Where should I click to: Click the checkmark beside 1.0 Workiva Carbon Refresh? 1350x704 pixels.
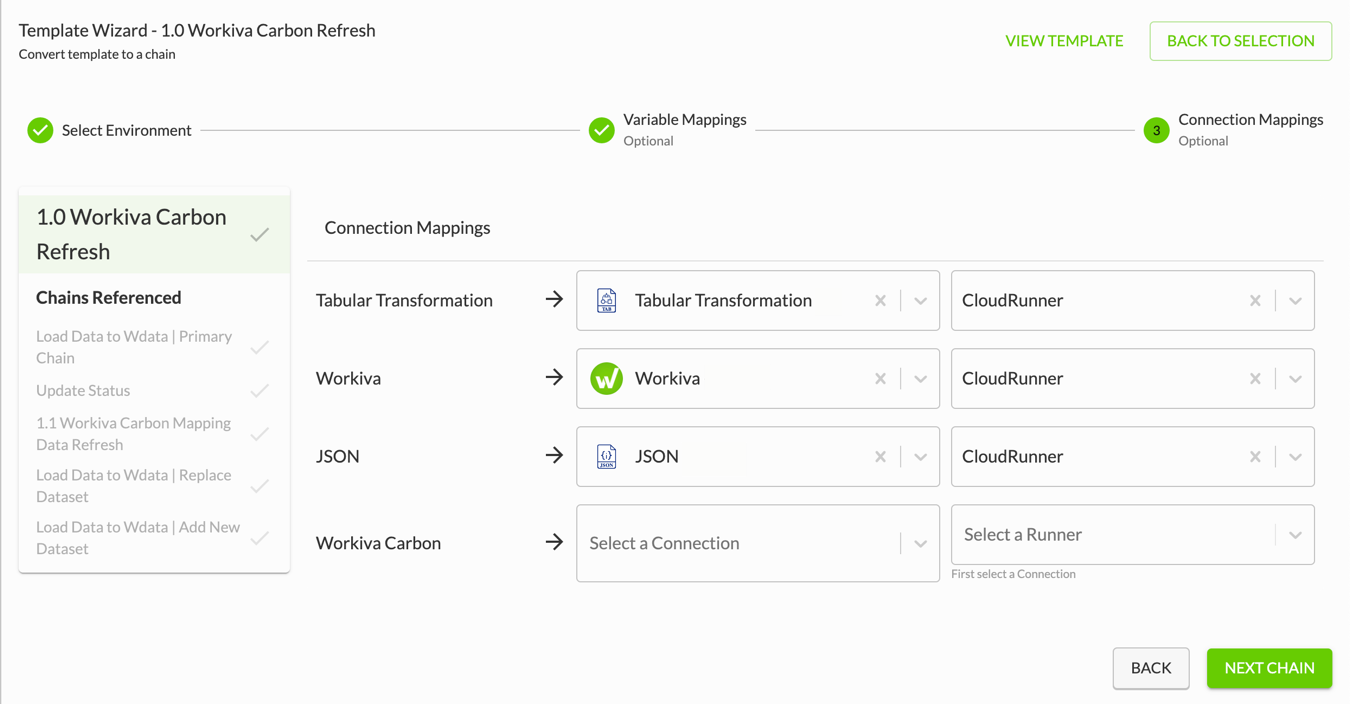coord(260,235)
